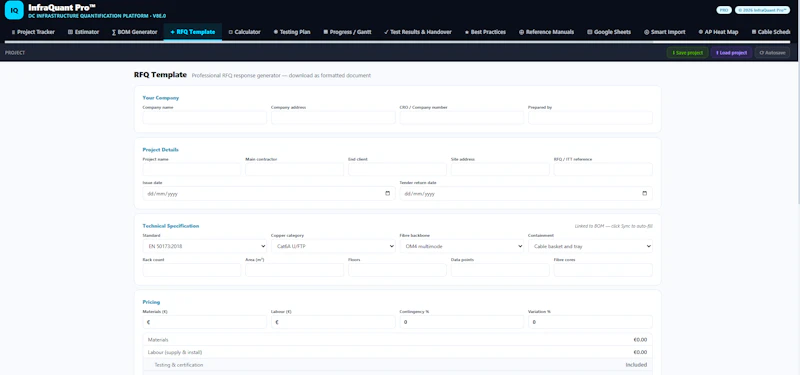Open the BOM Generator tab
This screenshot has width=800, height=375.
coord(134,32)
